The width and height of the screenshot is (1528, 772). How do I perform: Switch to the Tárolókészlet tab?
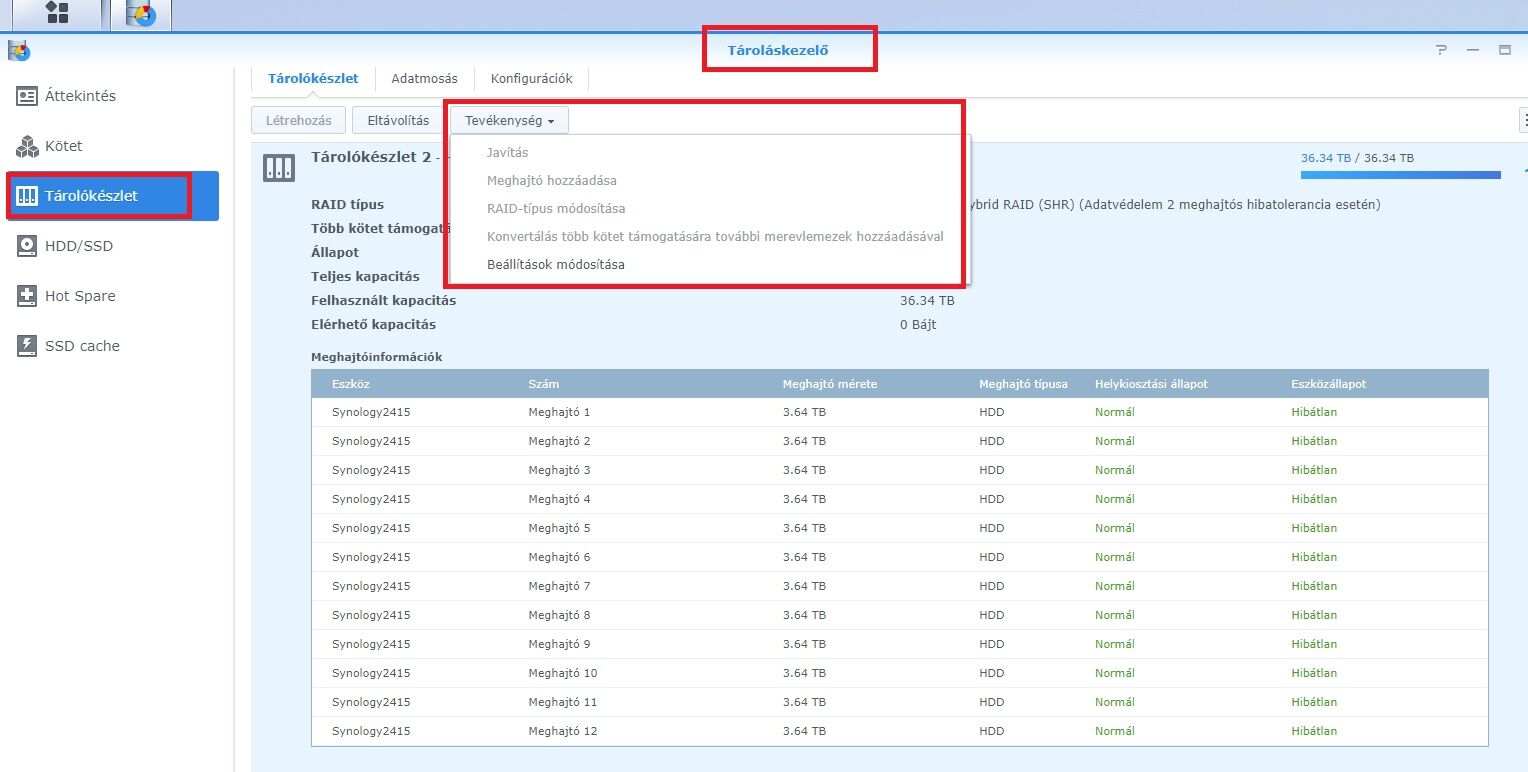(x=313, y=79)
